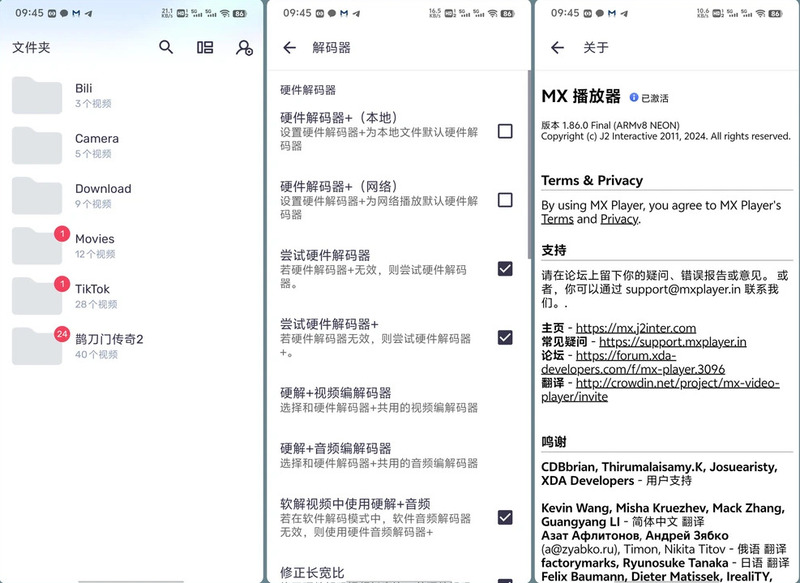
Task: Uncheck the 尝试硬件解码器+ checkbox
Action: click(505, 338)
